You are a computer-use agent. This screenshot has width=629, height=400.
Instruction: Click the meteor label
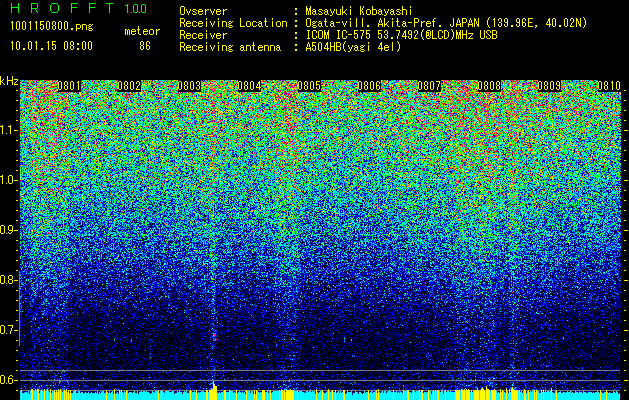pyautogui.click(x=142, y=31)
